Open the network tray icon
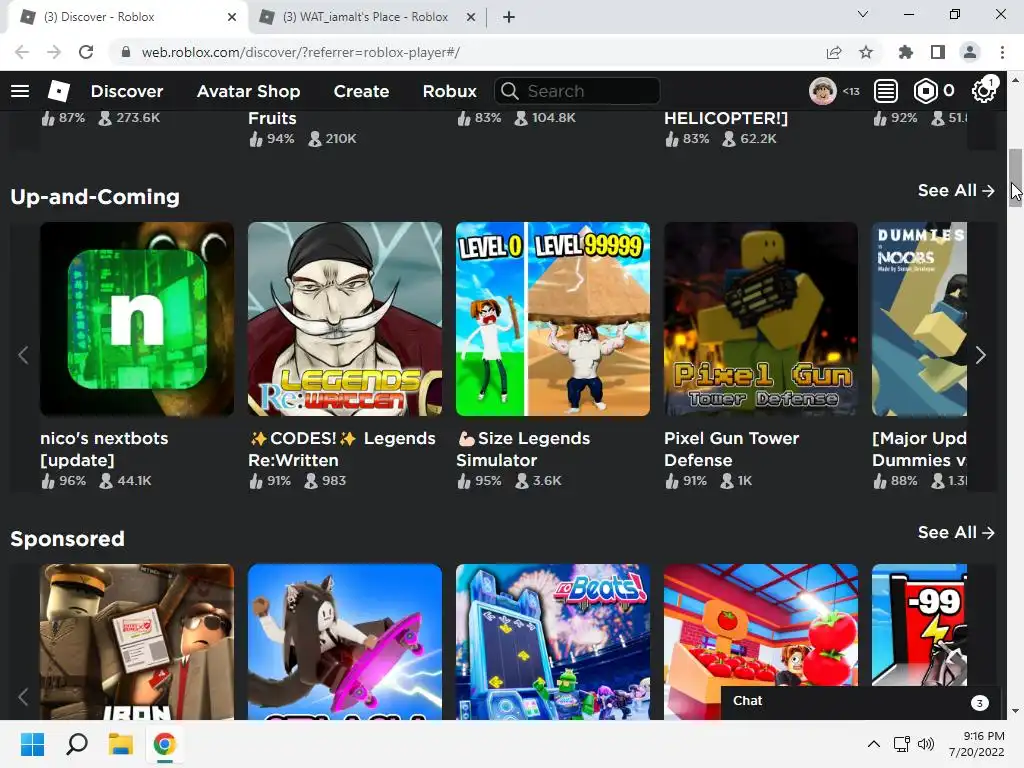 (902, 744)
